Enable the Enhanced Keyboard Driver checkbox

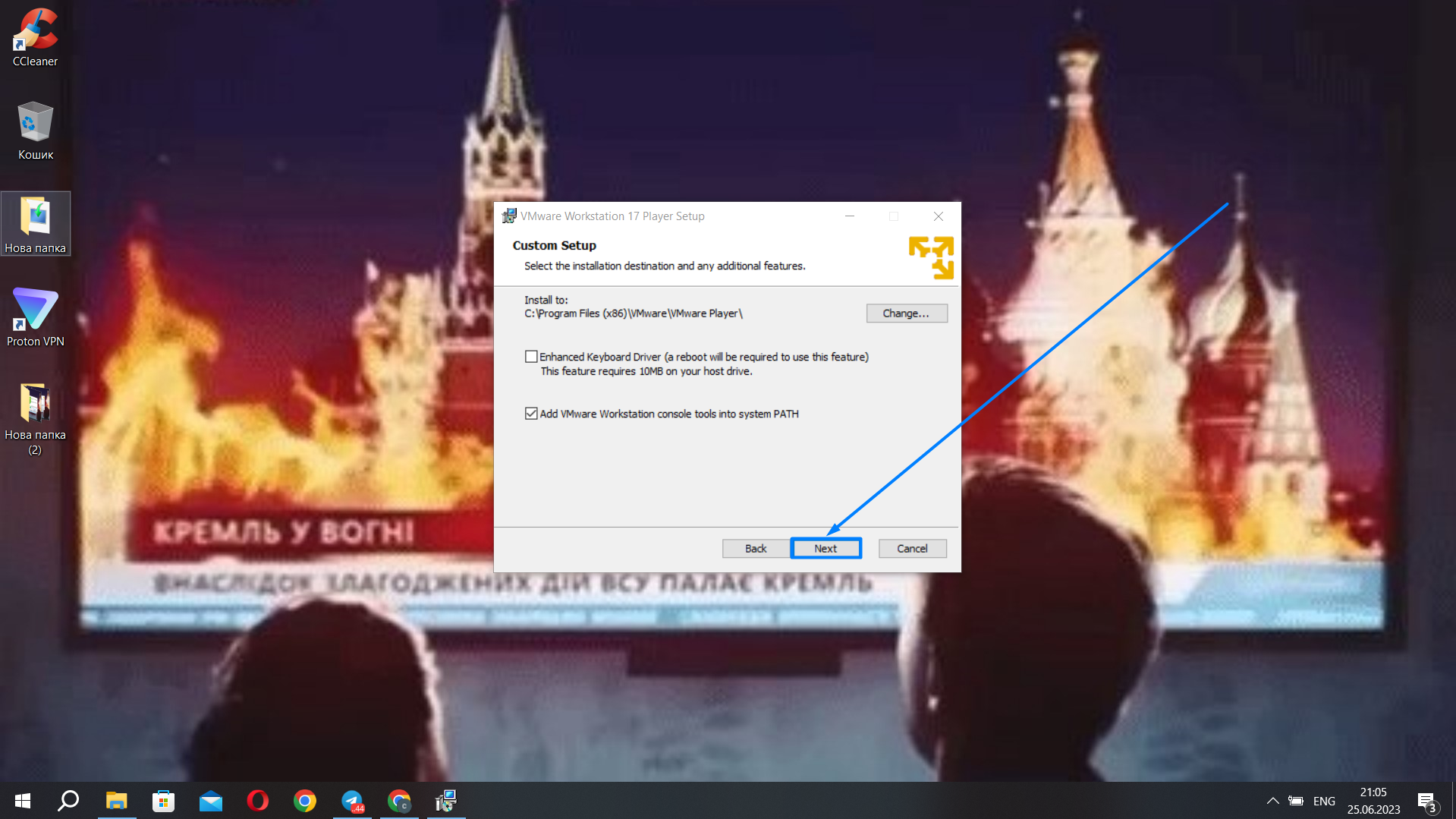pyautogui.click(x=531, y=357)
